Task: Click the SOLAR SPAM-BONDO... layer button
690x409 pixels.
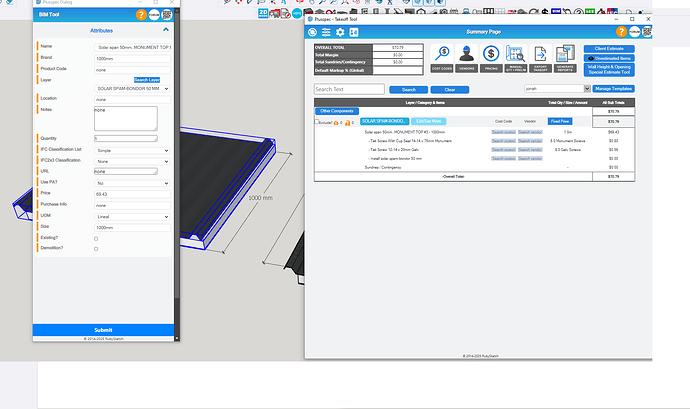Action: (x=385, y=121)
